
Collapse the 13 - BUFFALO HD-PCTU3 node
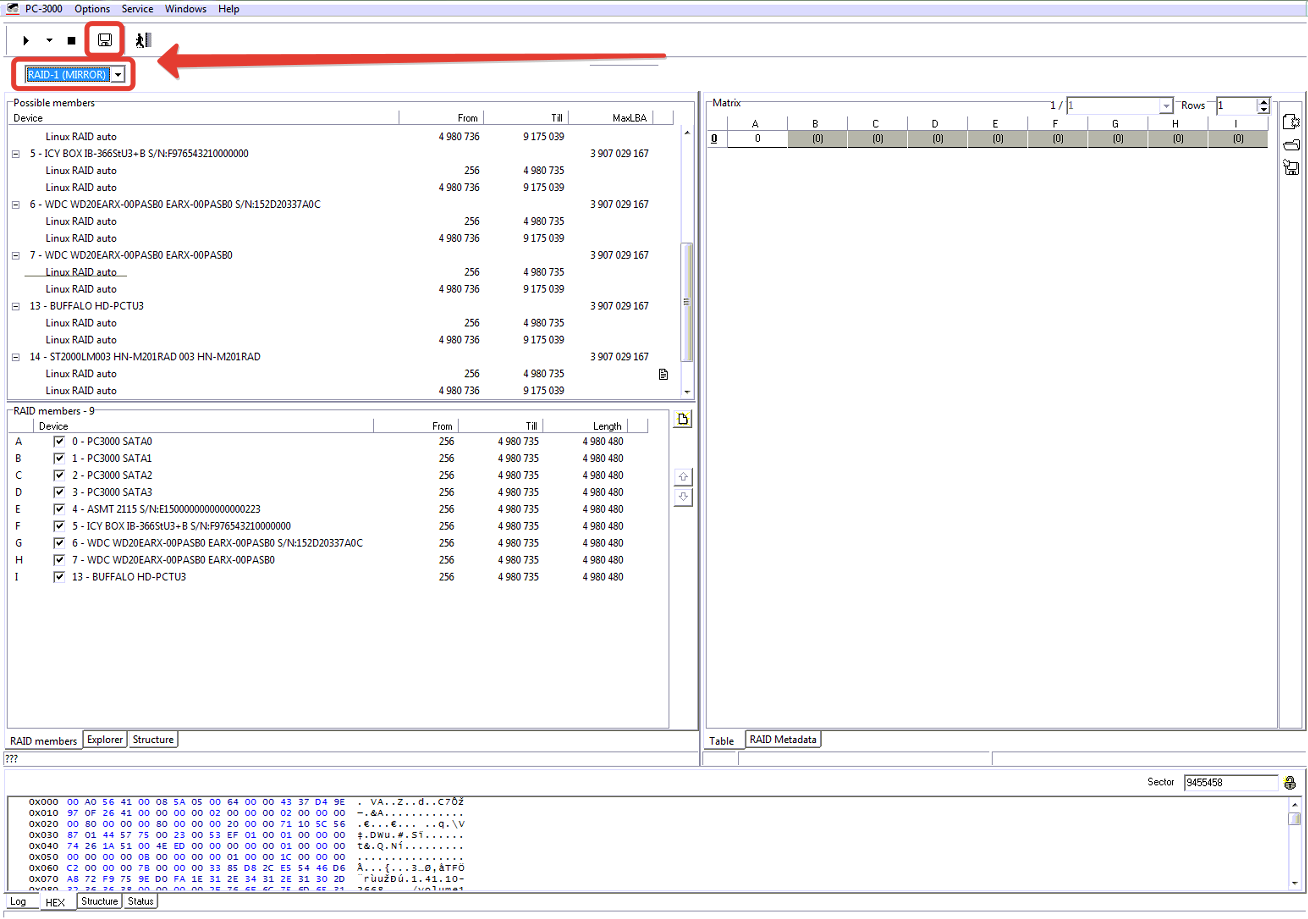16,307
